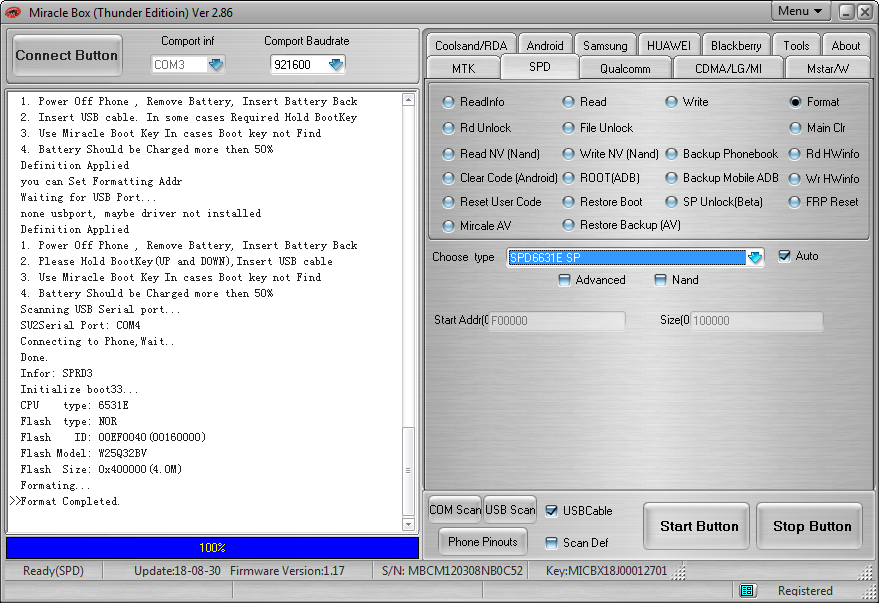Open the Android tab
879x603 pixels.
[x=545, y=45]
